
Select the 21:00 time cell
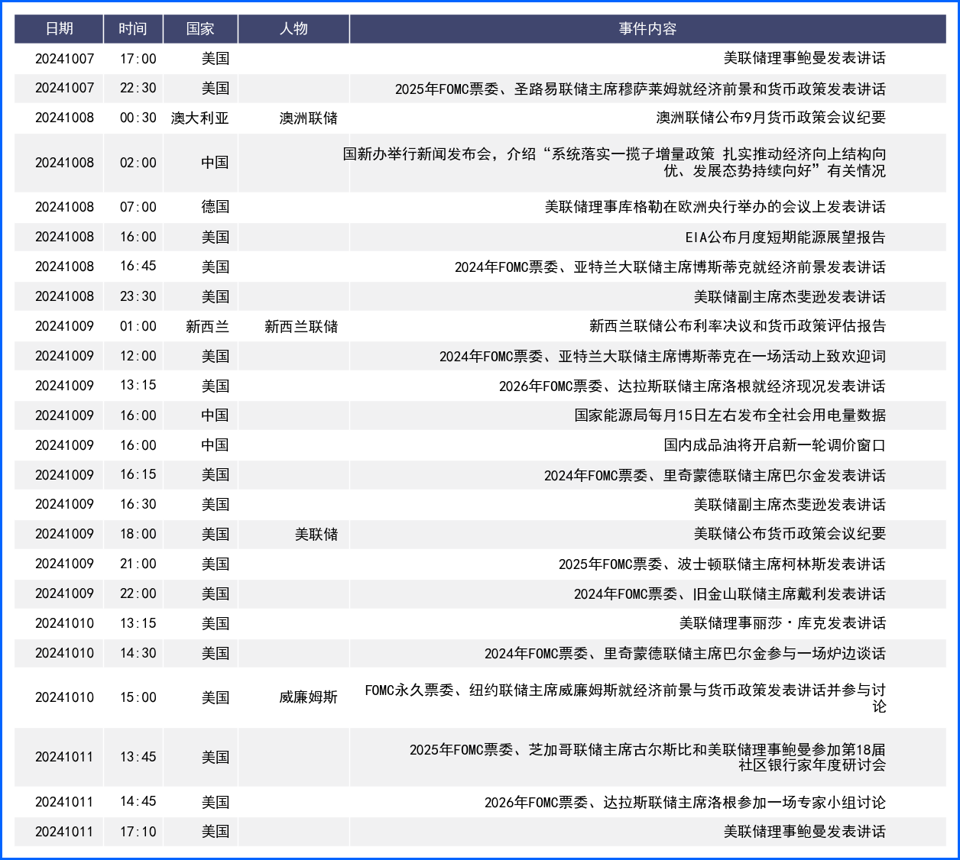[138, 564]
